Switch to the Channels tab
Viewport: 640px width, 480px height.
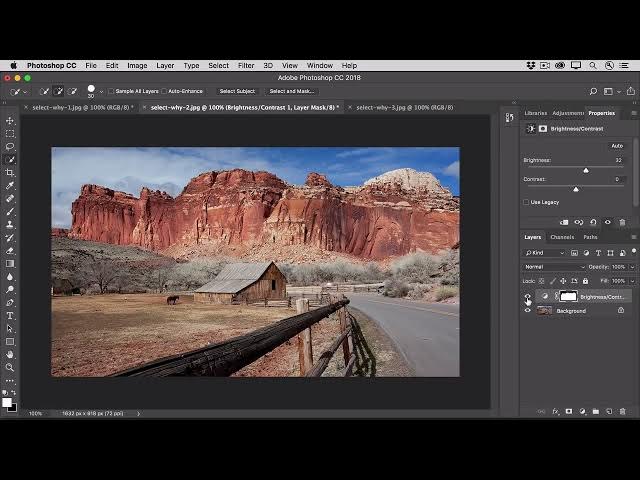[x=562, y=237]
